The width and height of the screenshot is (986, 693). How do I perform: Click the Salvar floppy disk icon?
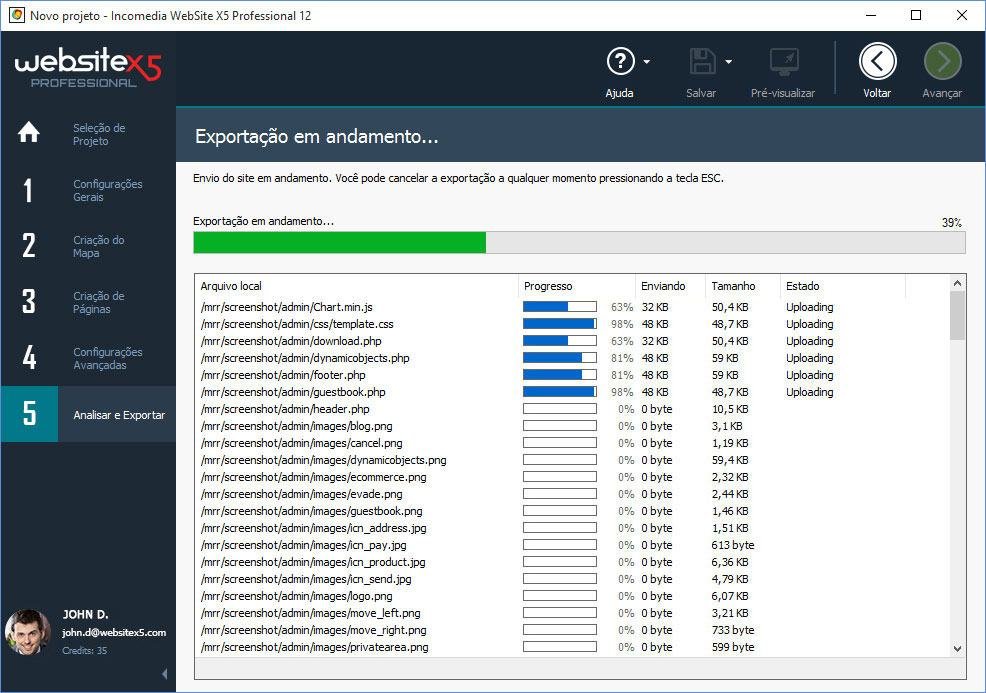[x=702, y=62]
